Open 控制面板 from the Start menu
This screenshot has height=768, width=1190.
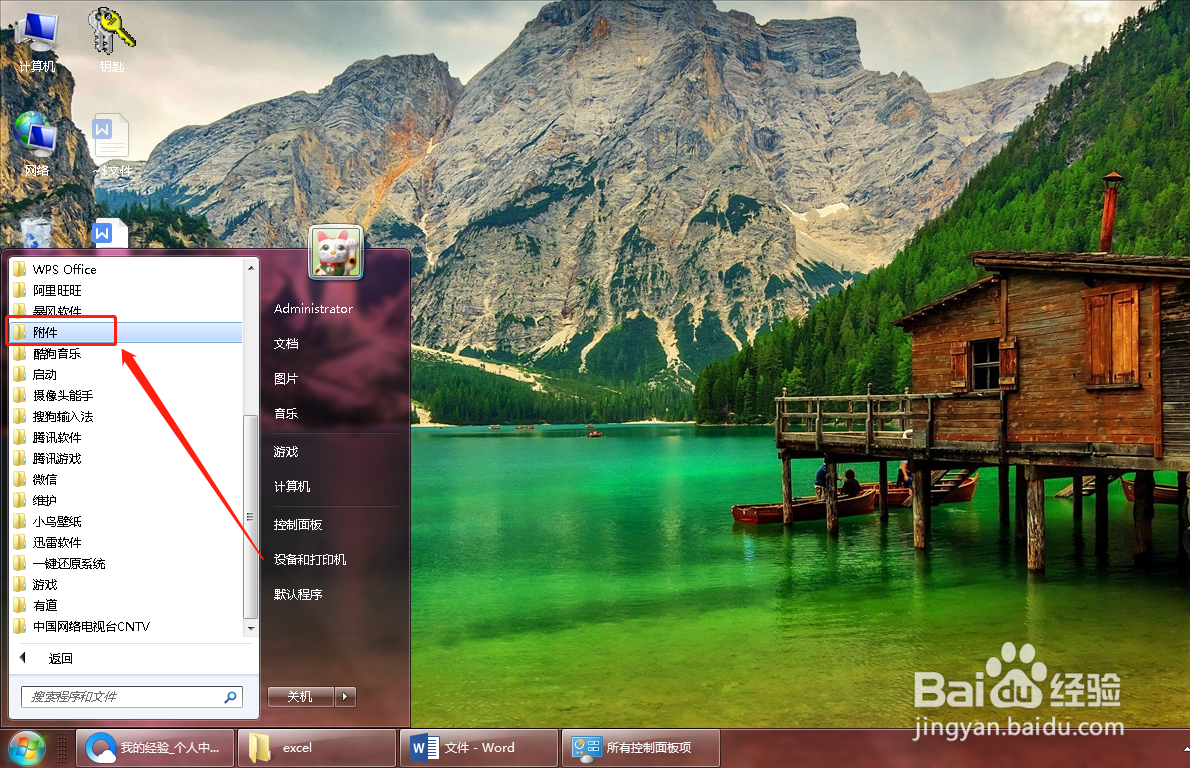[x=298, y=524]
